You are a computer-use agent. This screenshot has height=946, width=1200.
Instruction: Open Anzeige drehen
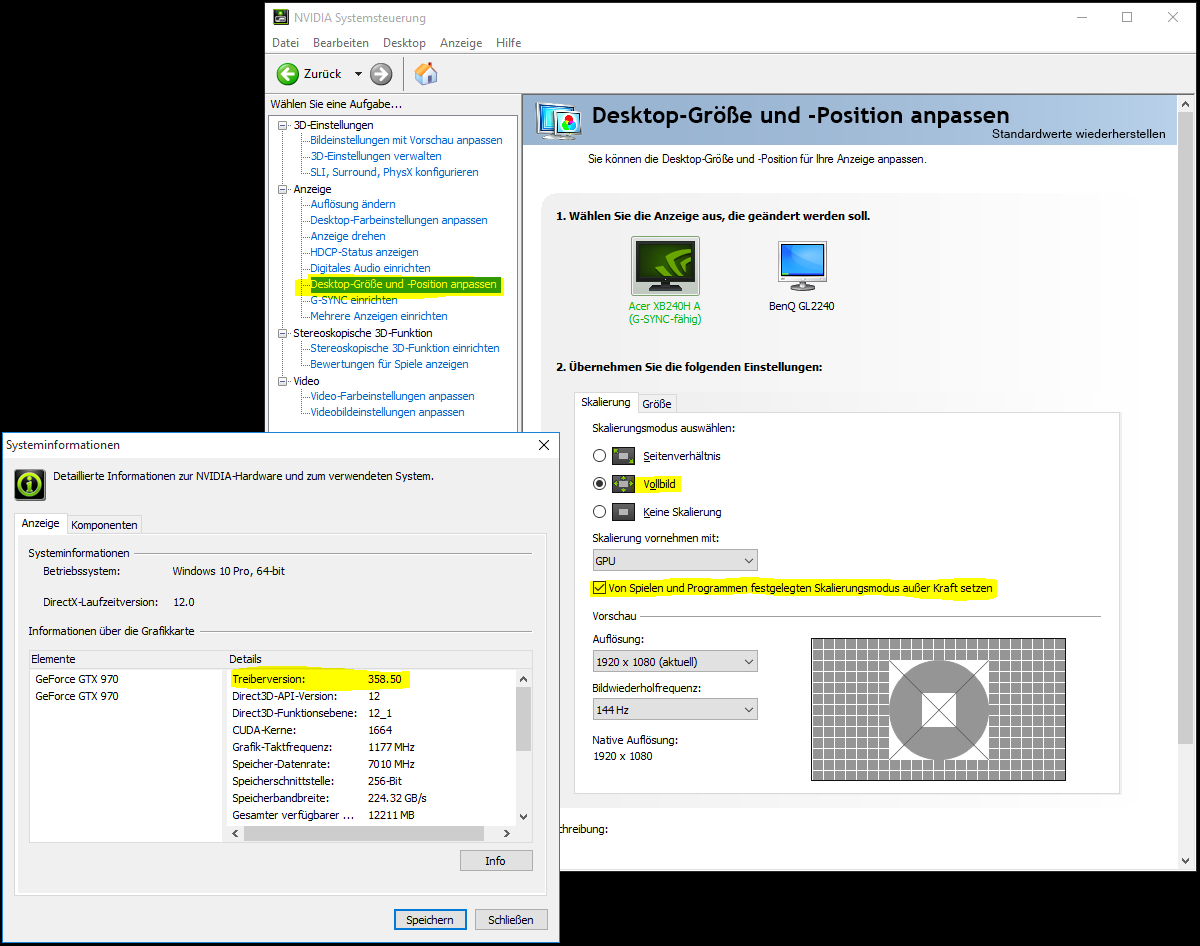point(348,236)
